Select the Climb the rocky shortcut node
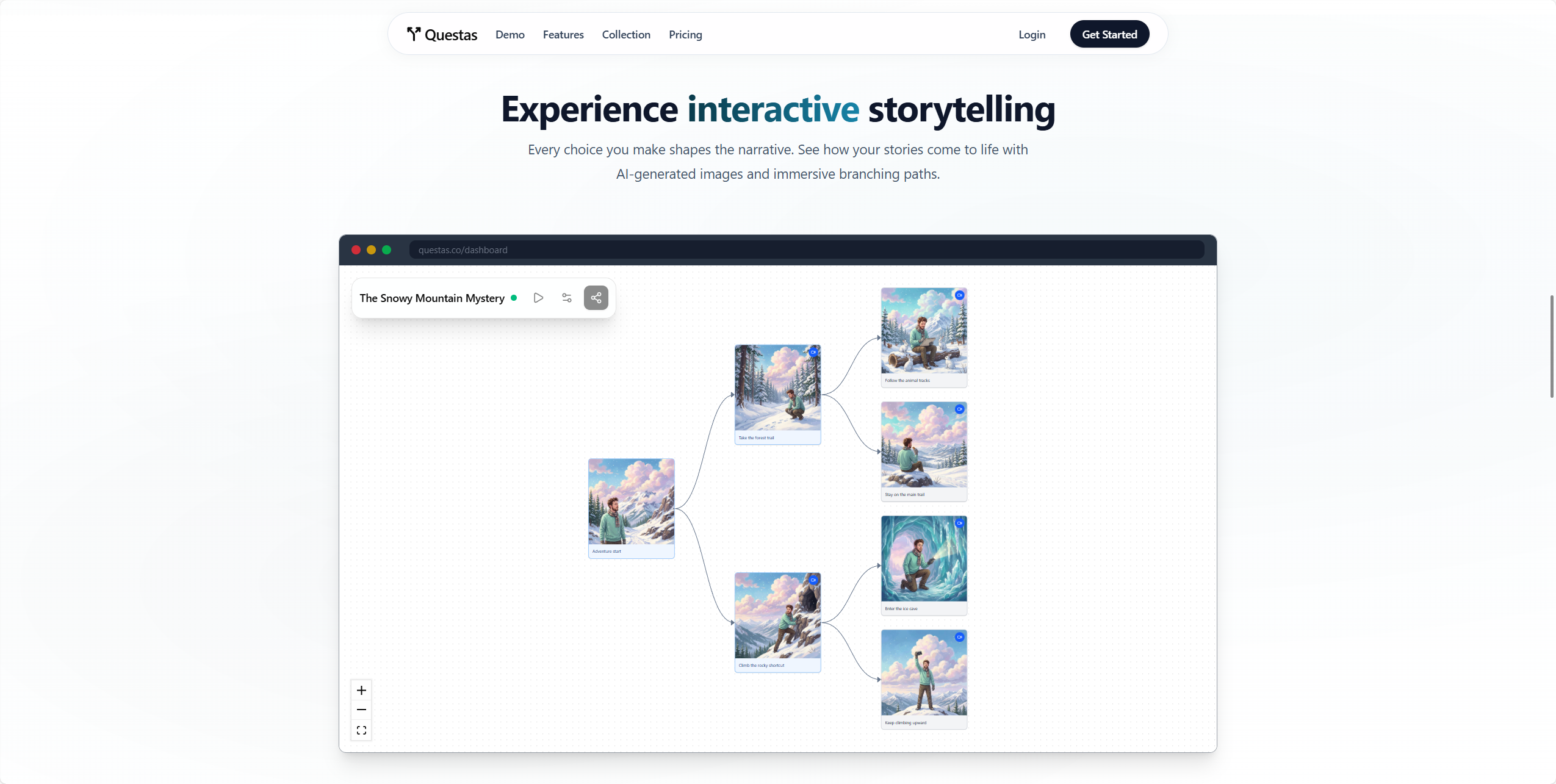1556x784 pixels. pos(777,622)
